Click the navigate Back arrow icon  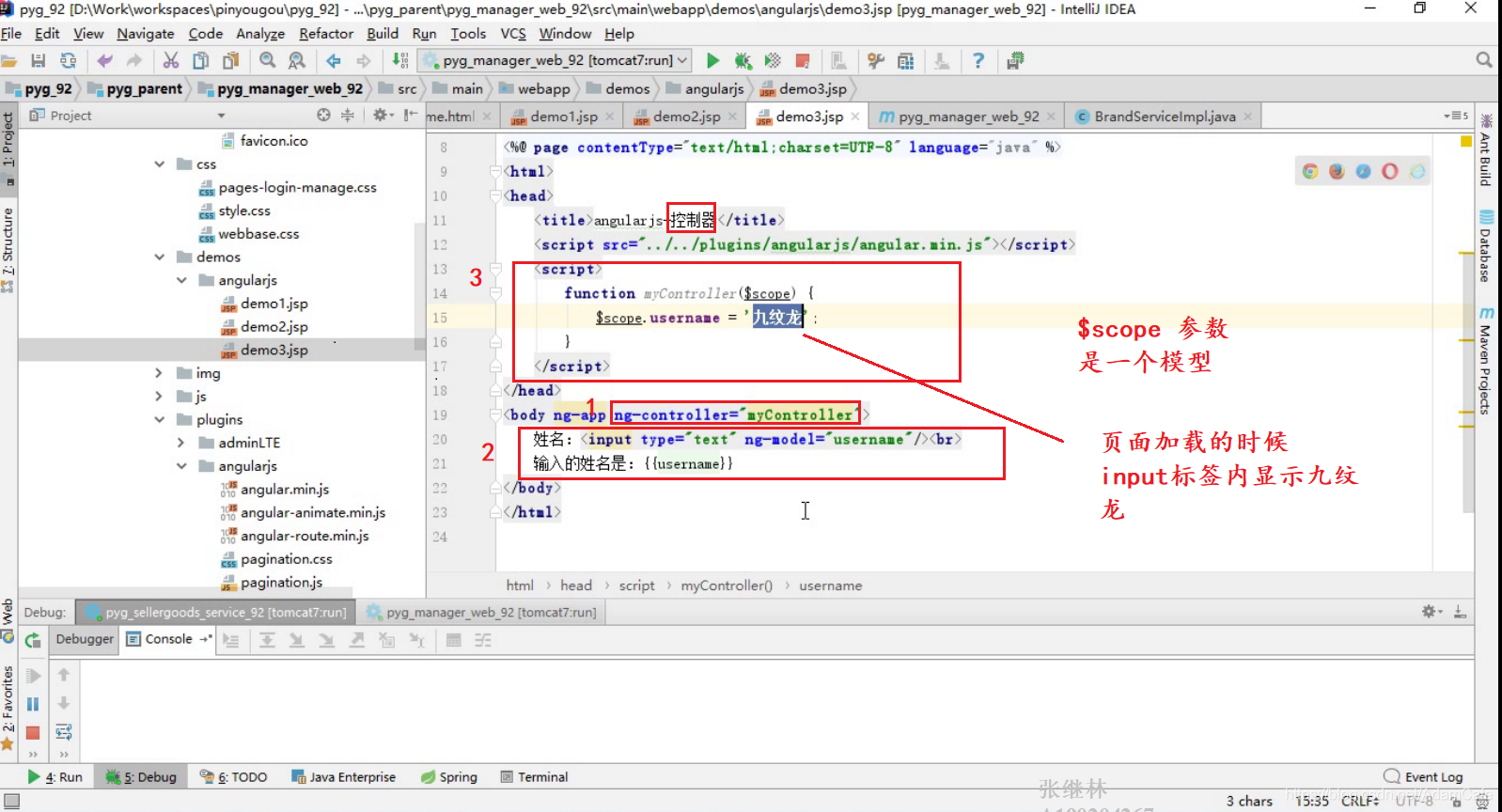coord(334,60)
